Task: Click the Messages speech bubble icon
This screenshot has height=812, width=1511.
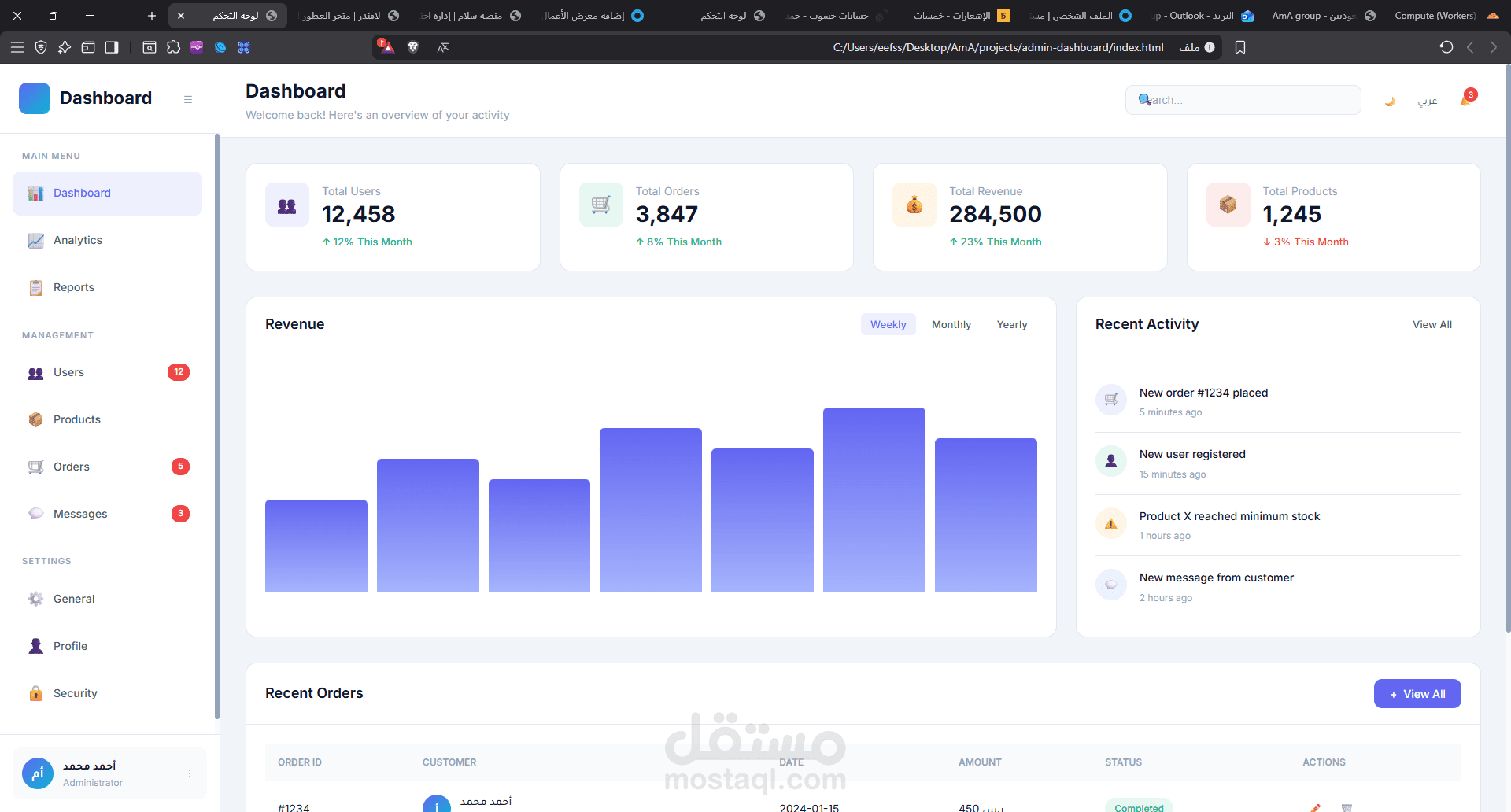Action: (36, 514)
